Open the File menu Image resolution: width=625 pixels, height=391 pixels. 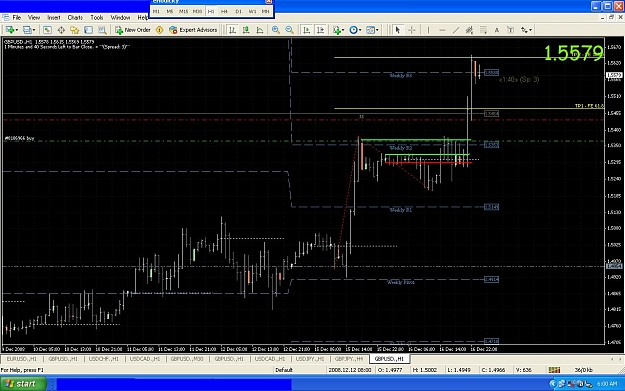click(17, 18)
